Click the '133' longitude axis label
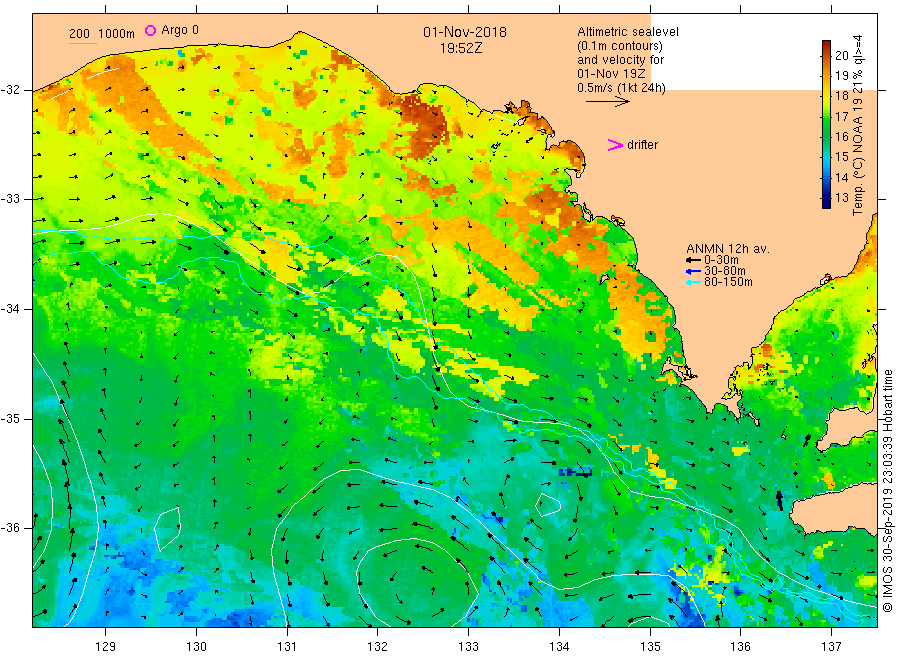 coord(468,647)
